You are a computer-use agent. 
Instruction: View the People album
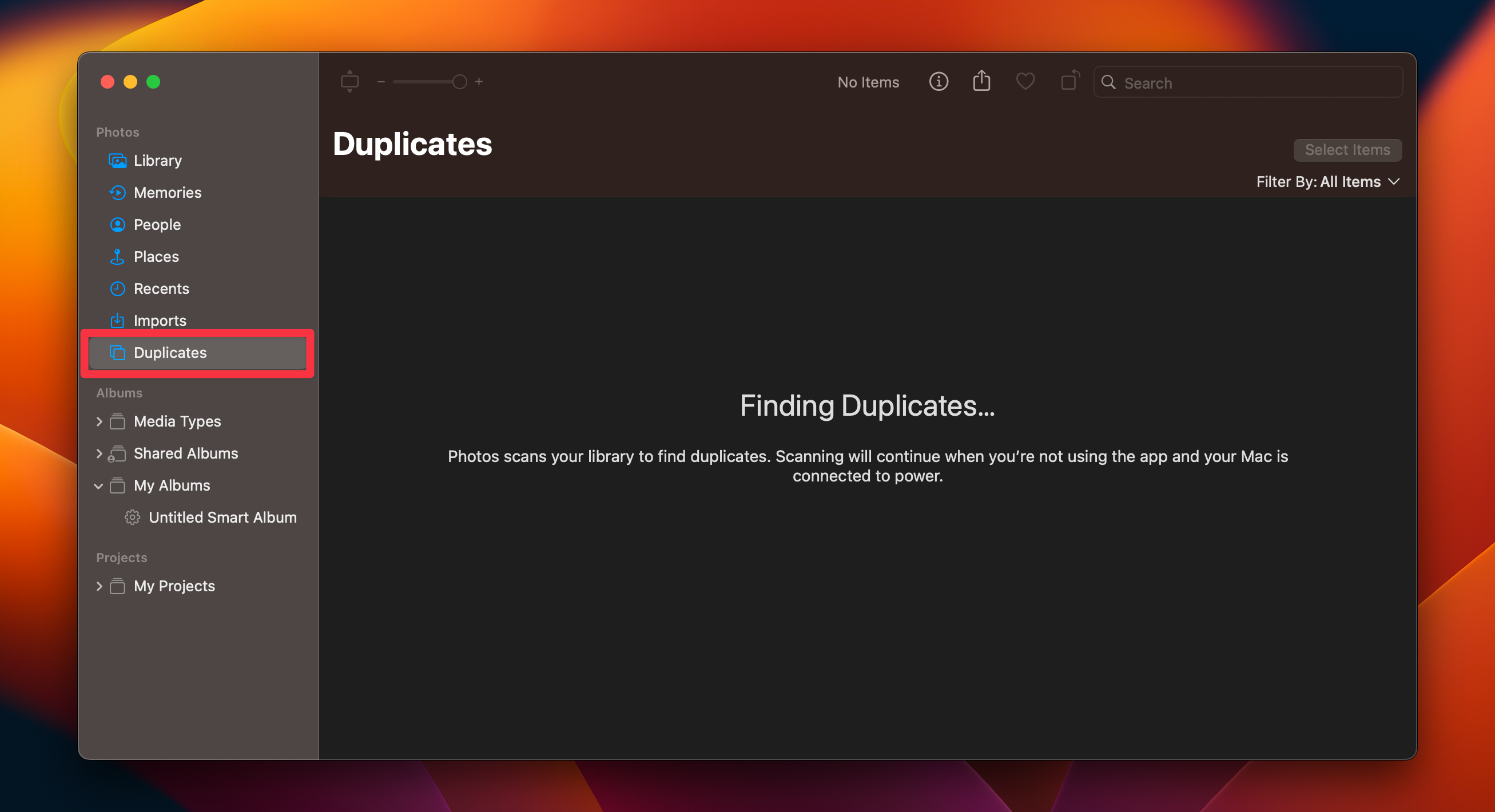point(157,224)
